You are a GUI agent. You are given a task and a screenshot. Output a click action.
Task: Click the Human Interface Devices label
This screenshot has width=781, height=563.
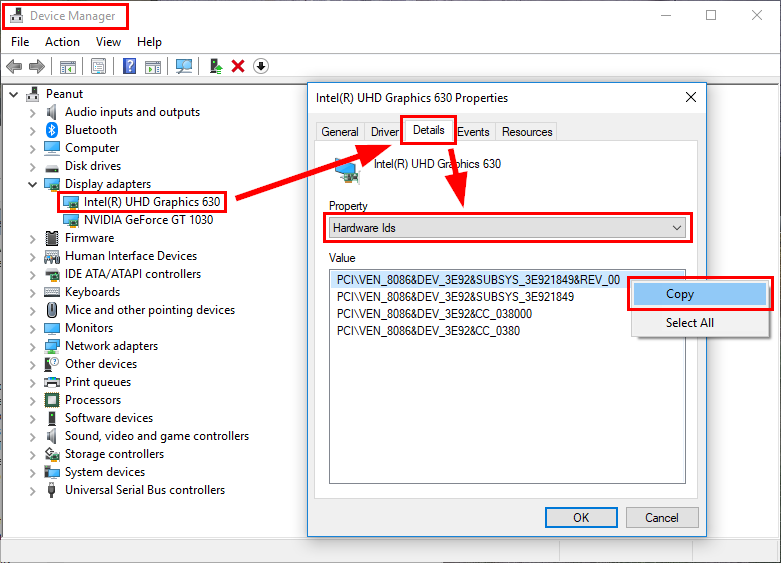pos(131,256)
